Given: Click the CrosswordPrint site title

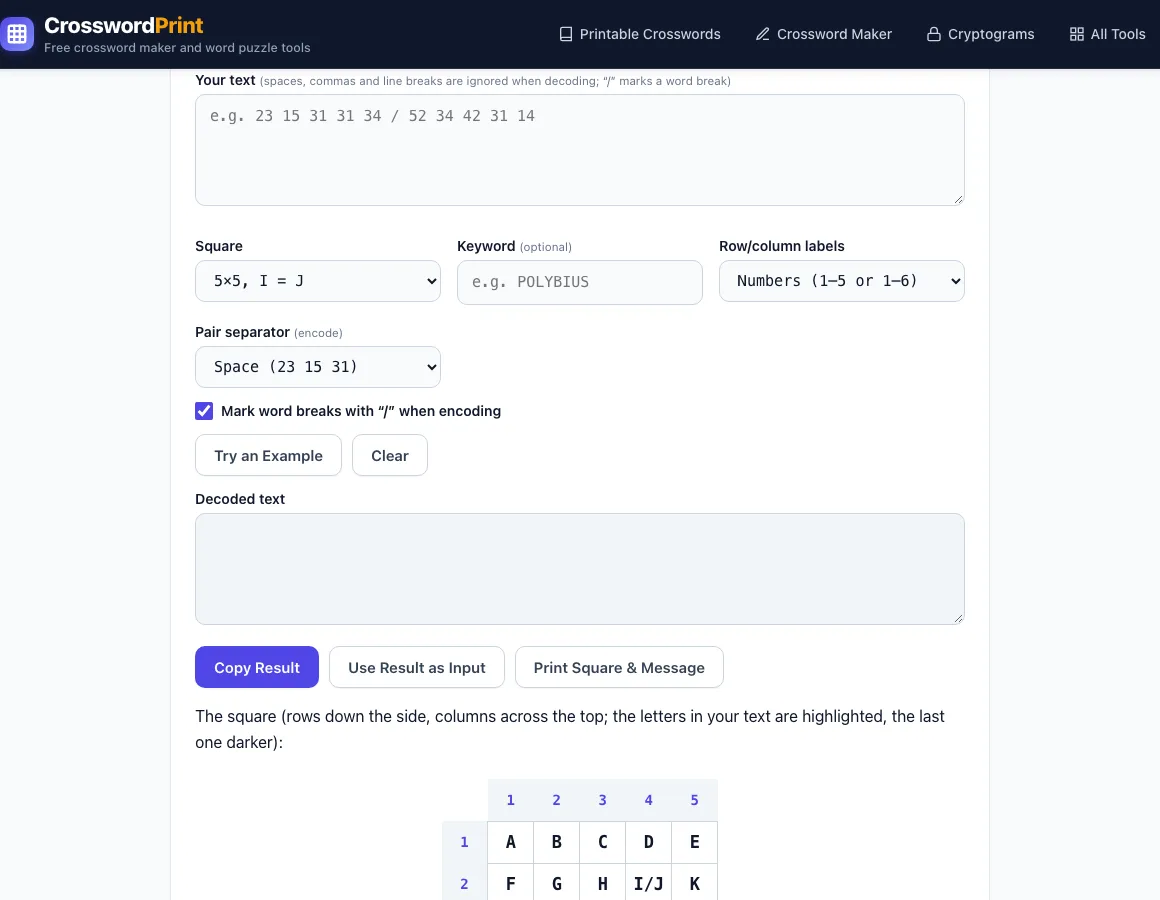Looking at the screenshot, I should point(124,25).
